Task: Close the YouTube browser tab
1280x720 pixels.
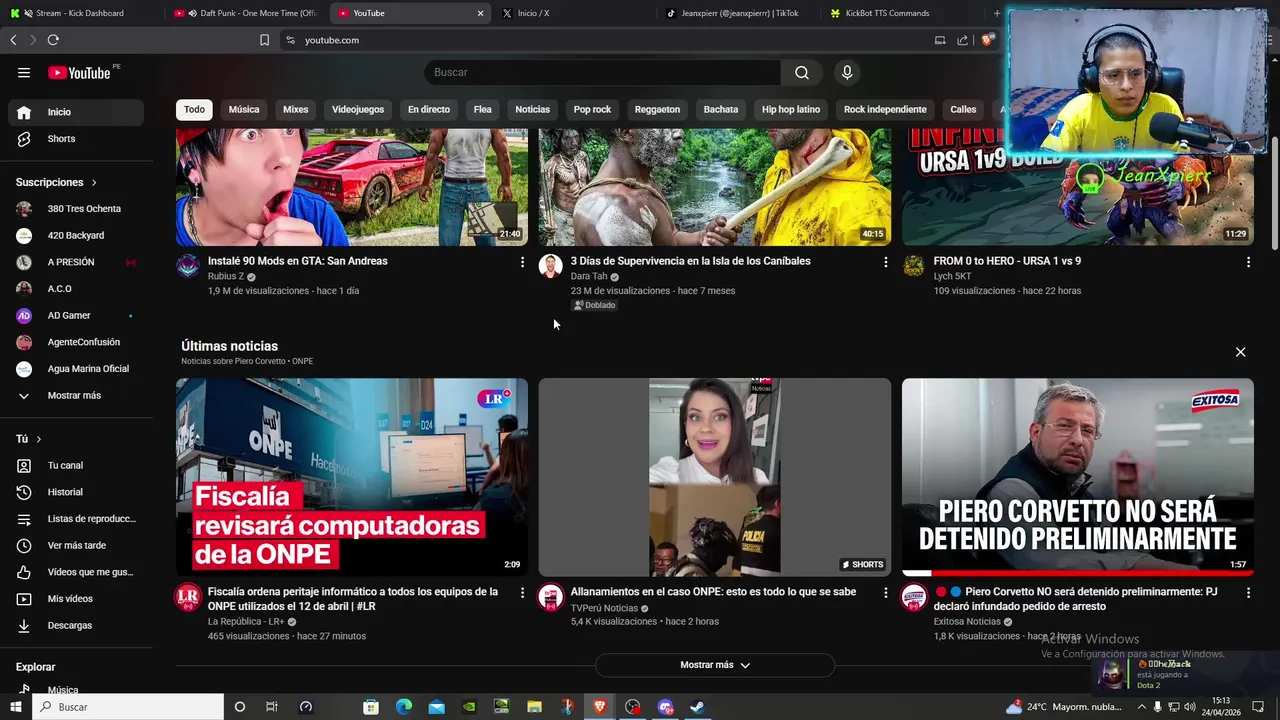Action: click(480, 13)
